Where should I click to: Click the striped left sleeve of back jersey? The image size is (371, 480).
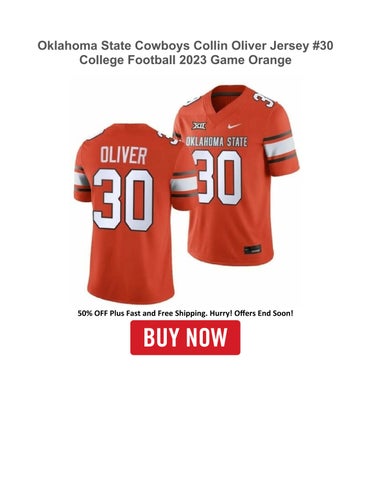[82, 180]
